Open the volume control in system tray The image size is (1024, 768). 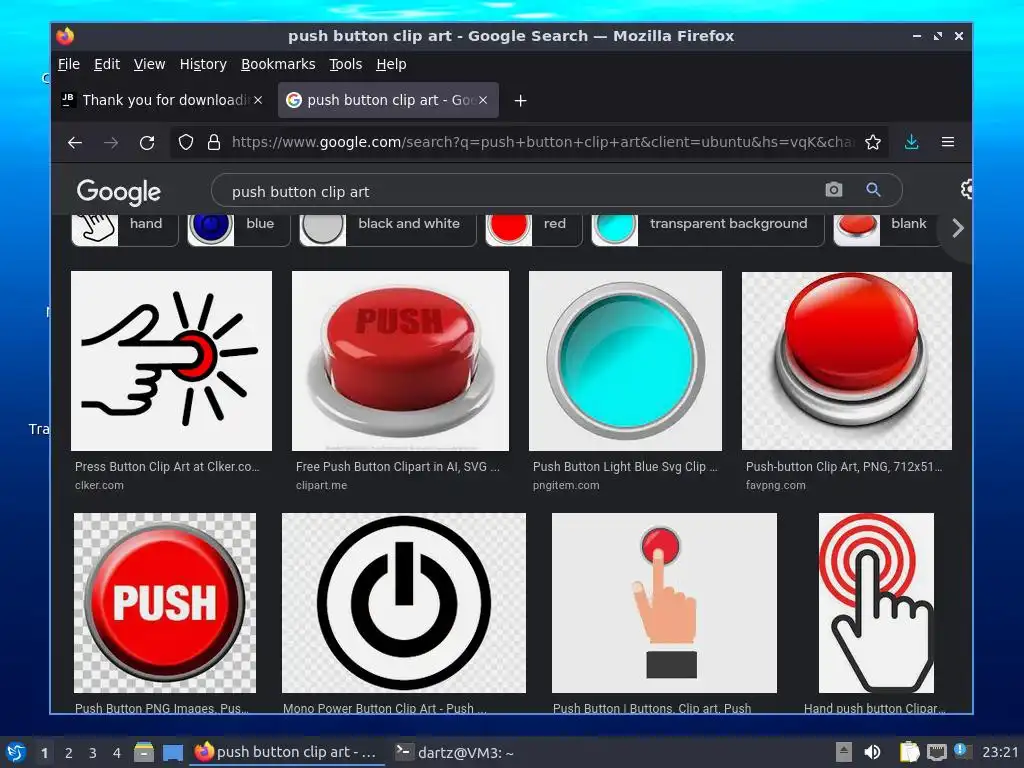(x=872, y=752)
